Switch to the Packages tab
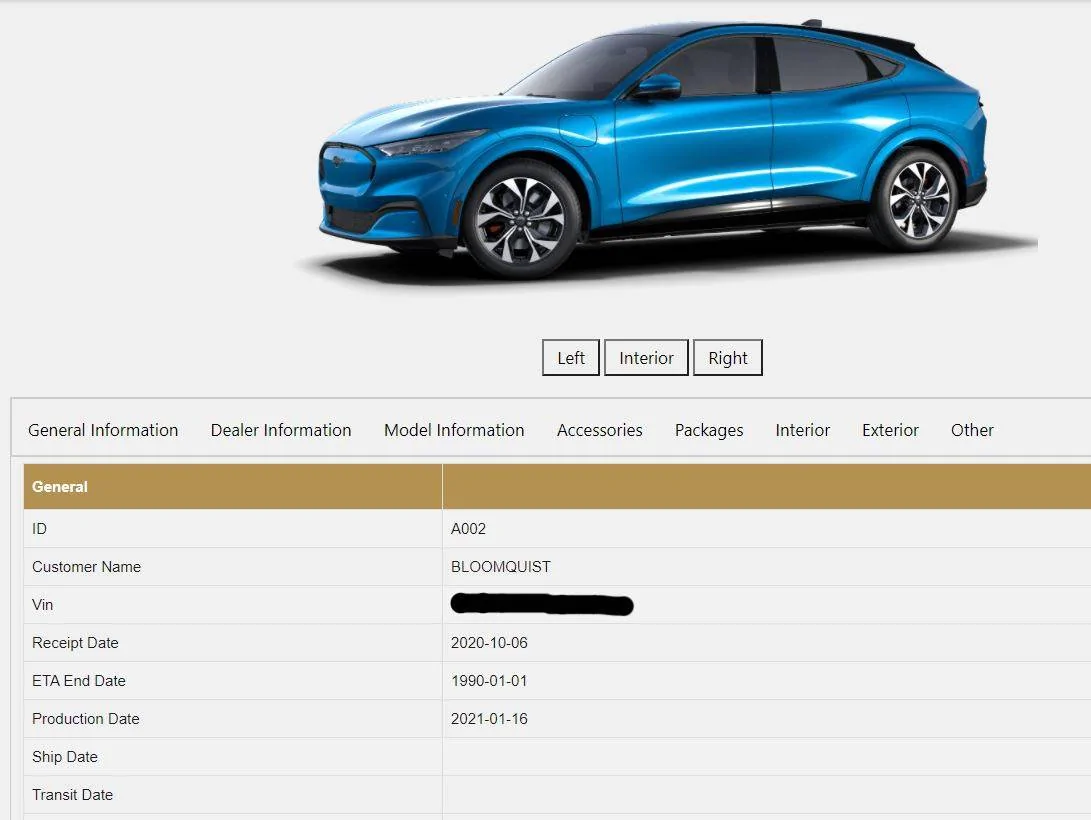The height and width of the screenshot is (820, 1091). (709, 431)
